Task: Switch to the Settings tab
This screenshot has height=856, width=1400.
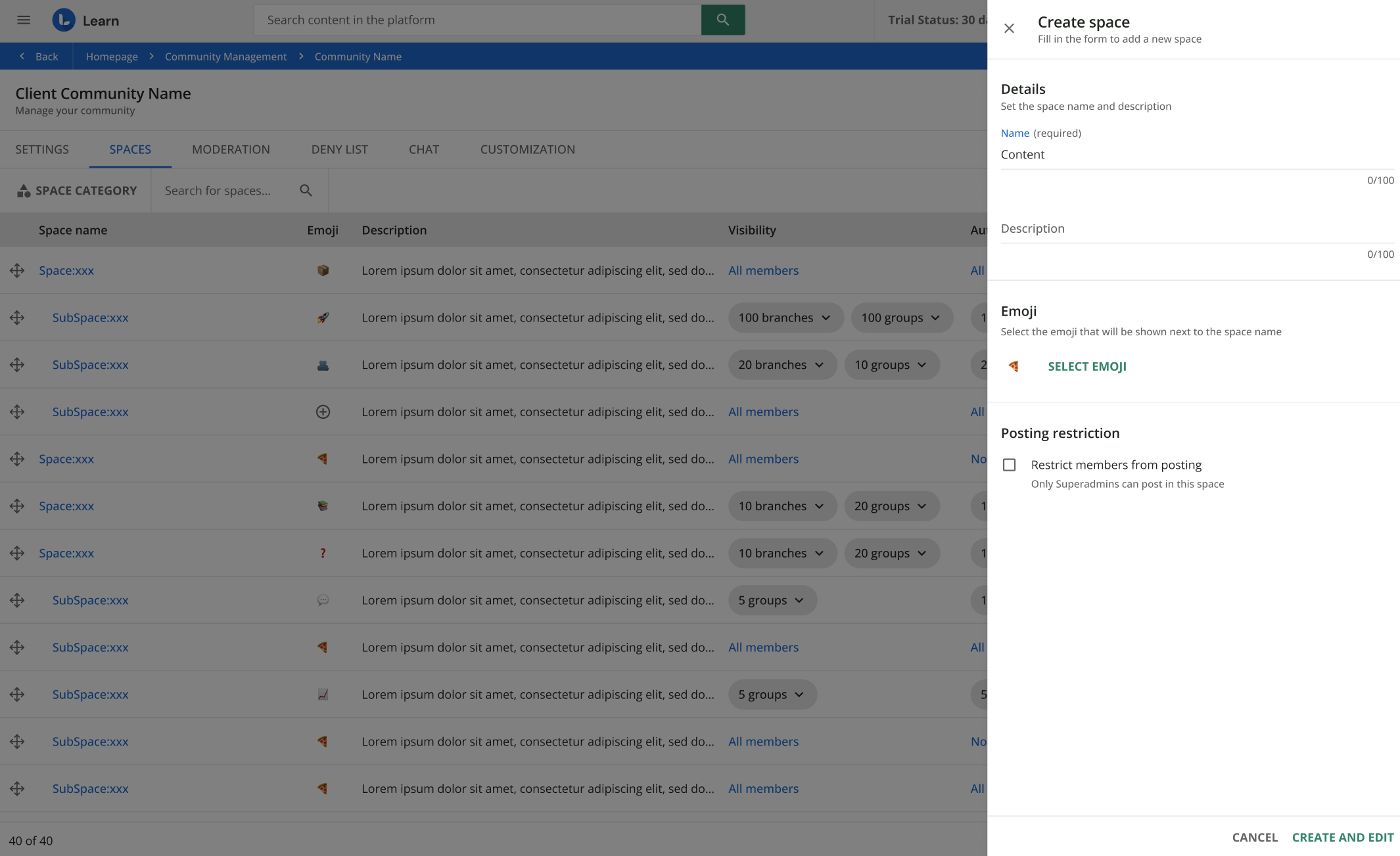Action: pyautogui.click(x=42, y=149)
